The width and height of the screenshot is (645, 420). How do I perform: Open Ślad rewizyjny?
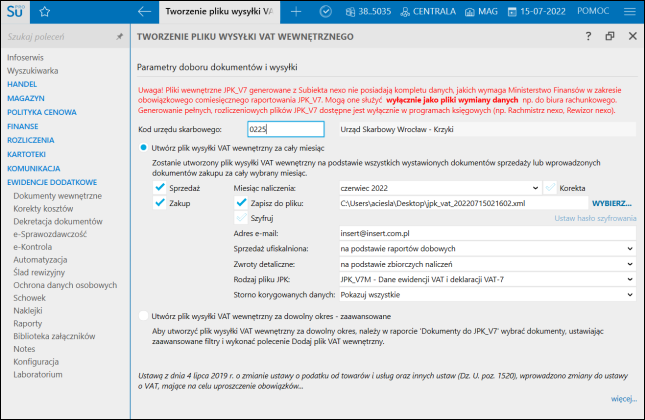pos(39,272)
